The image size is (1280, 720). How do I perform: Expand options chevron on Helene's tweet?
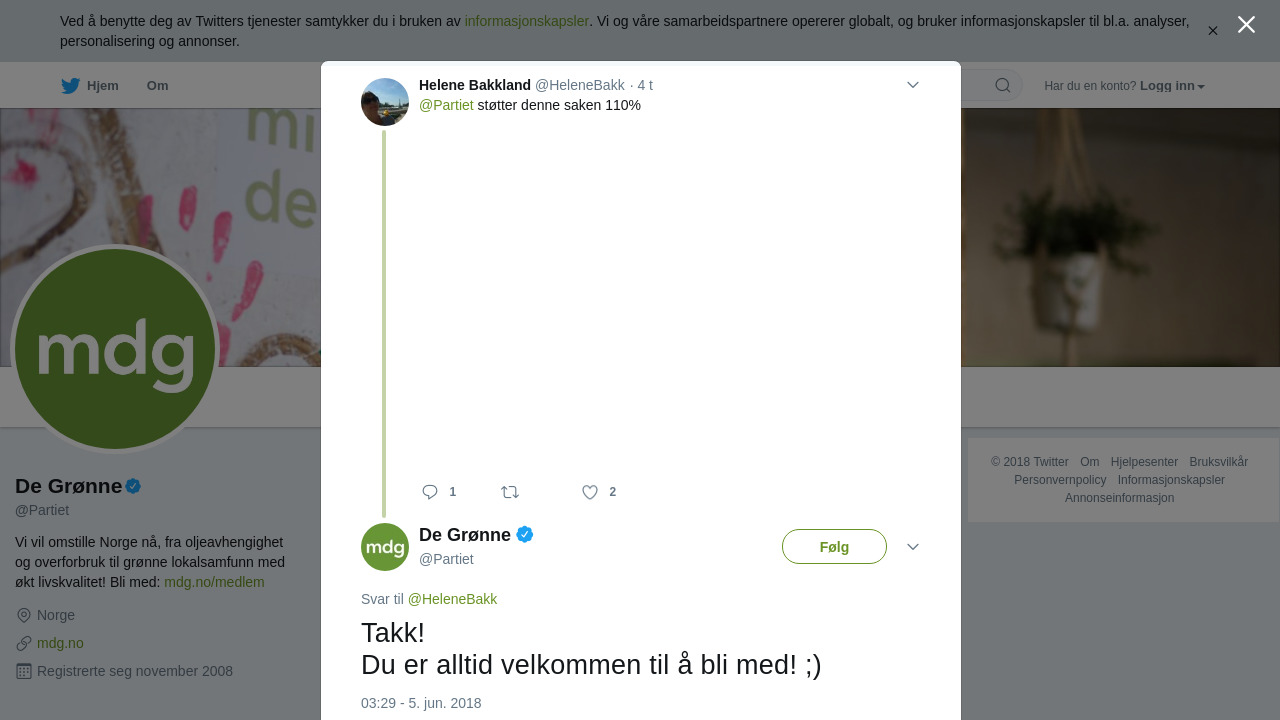coord(913,85)
